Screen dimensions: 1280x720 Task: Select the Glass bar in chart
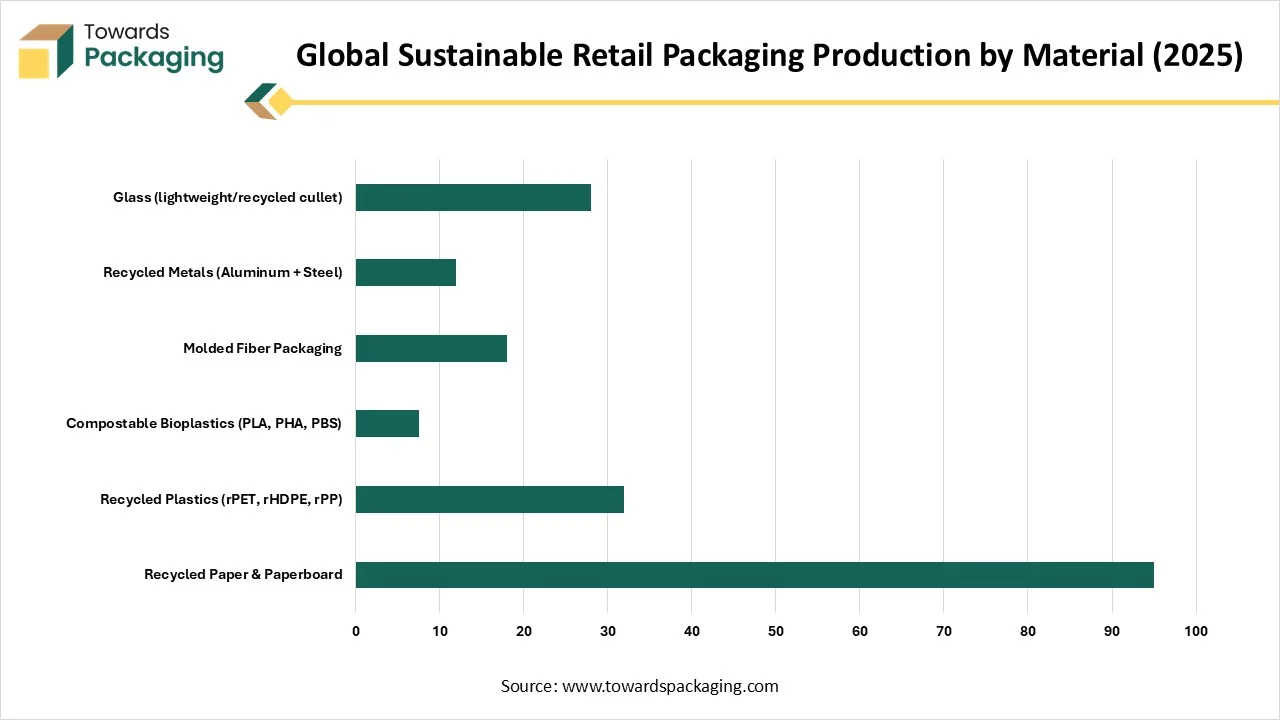(x=473, y=197)
